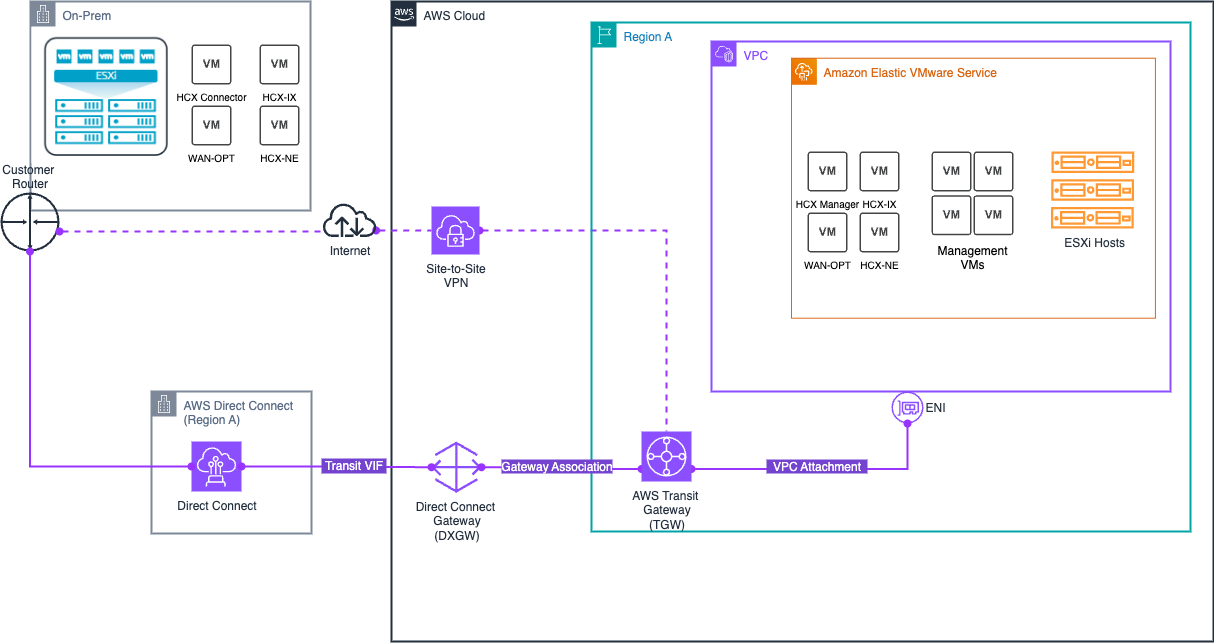Screen dimensions: 1214x643
Task: Click the Customer Router symbol
Action: pos(31,222)
